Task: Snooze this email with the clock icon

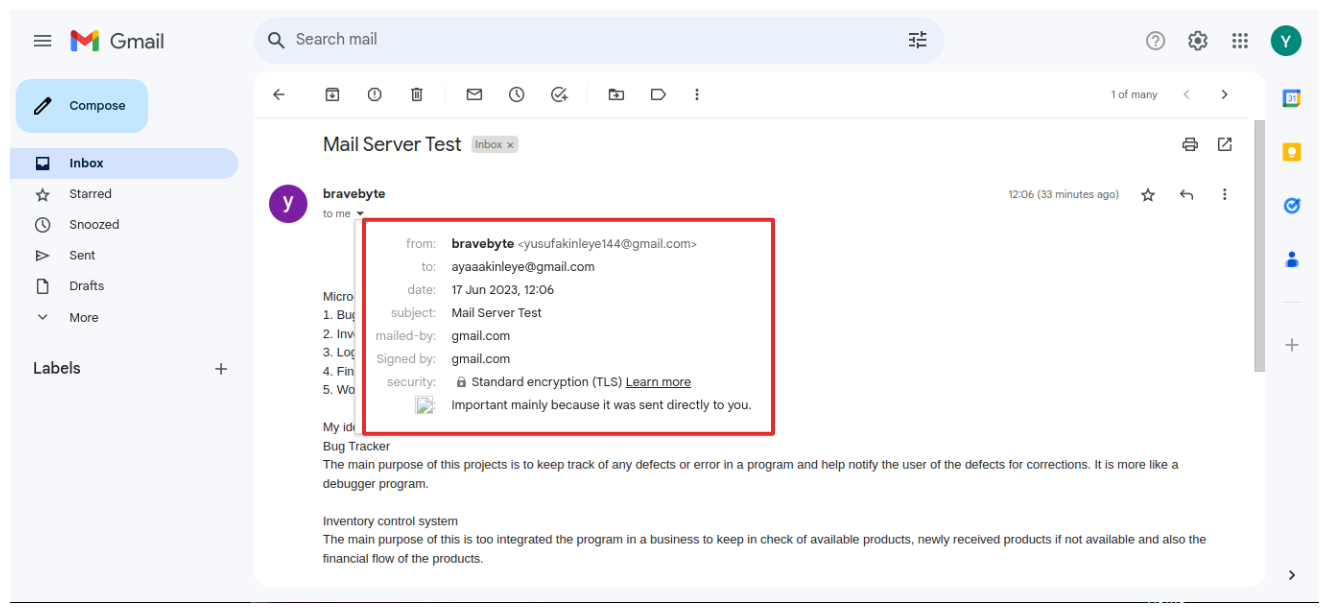Action: 516,94
